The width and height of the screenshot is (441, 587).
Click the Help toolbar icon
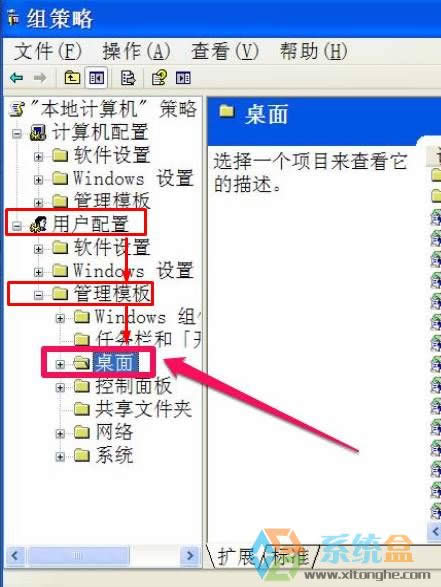point(159,78)
